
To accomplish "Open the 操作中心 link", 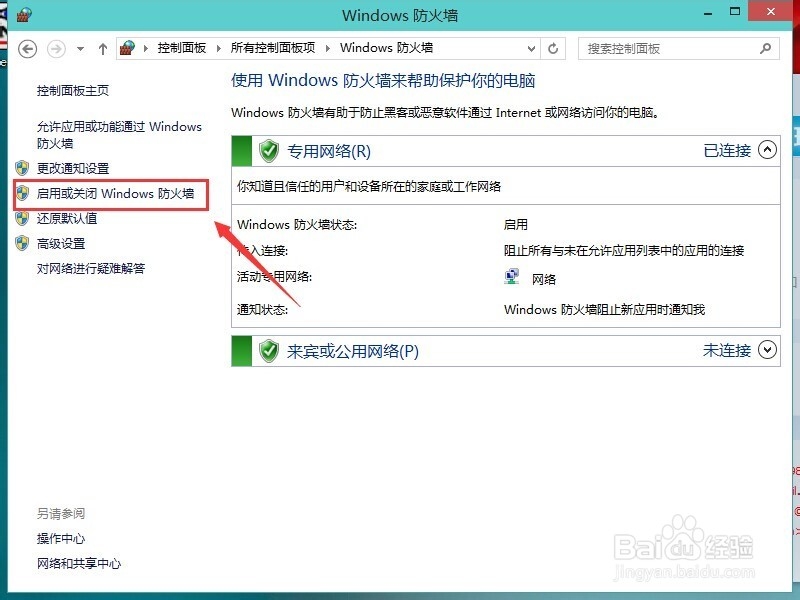I will (62, 538).
